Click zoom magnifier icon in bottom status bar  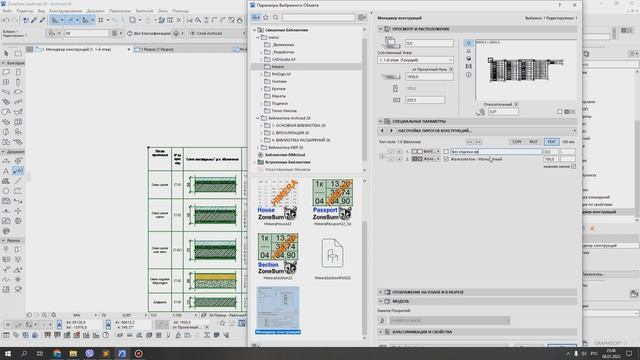point(53,315)
